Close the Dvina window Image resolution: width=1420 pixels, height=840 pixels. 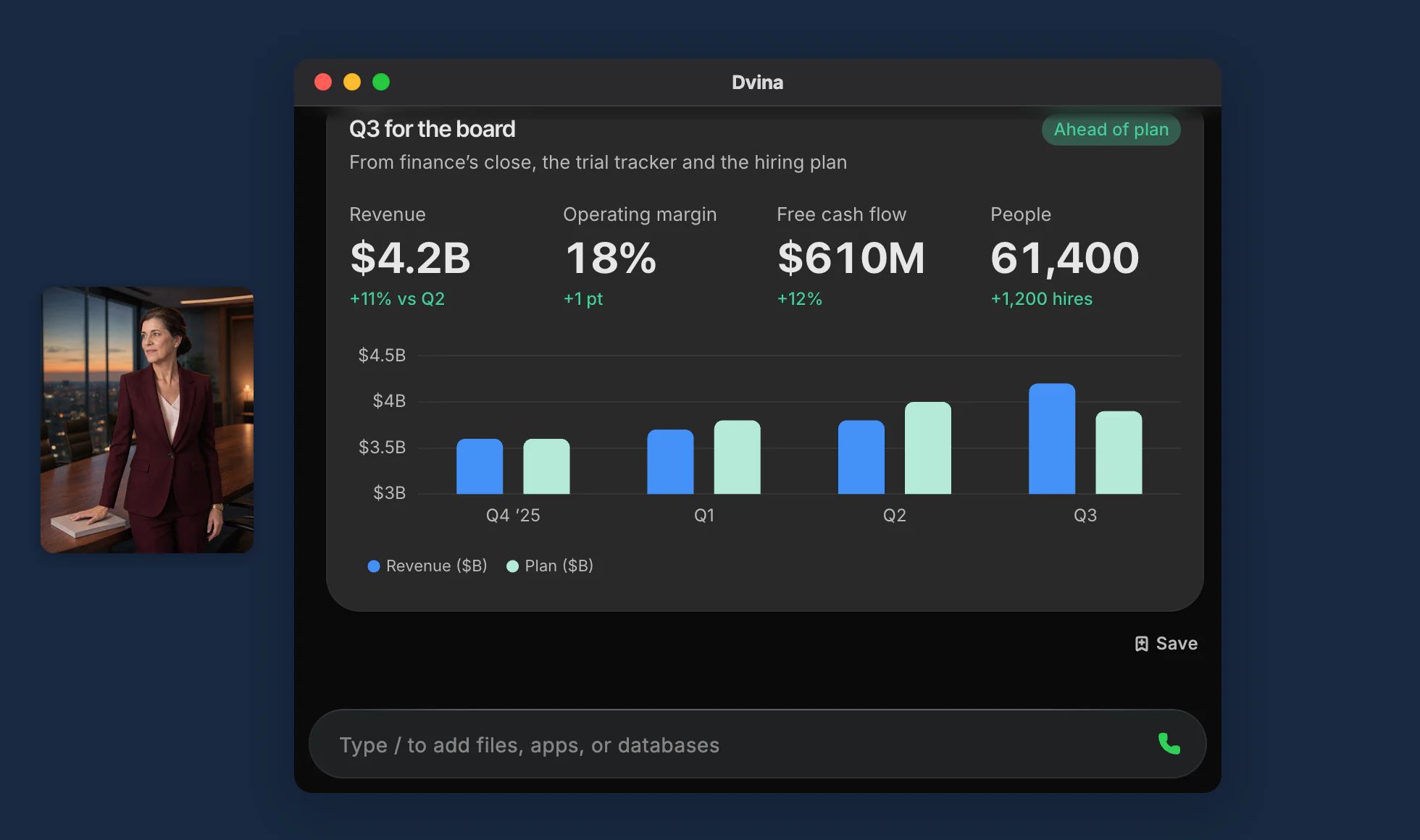coord(323,82)
